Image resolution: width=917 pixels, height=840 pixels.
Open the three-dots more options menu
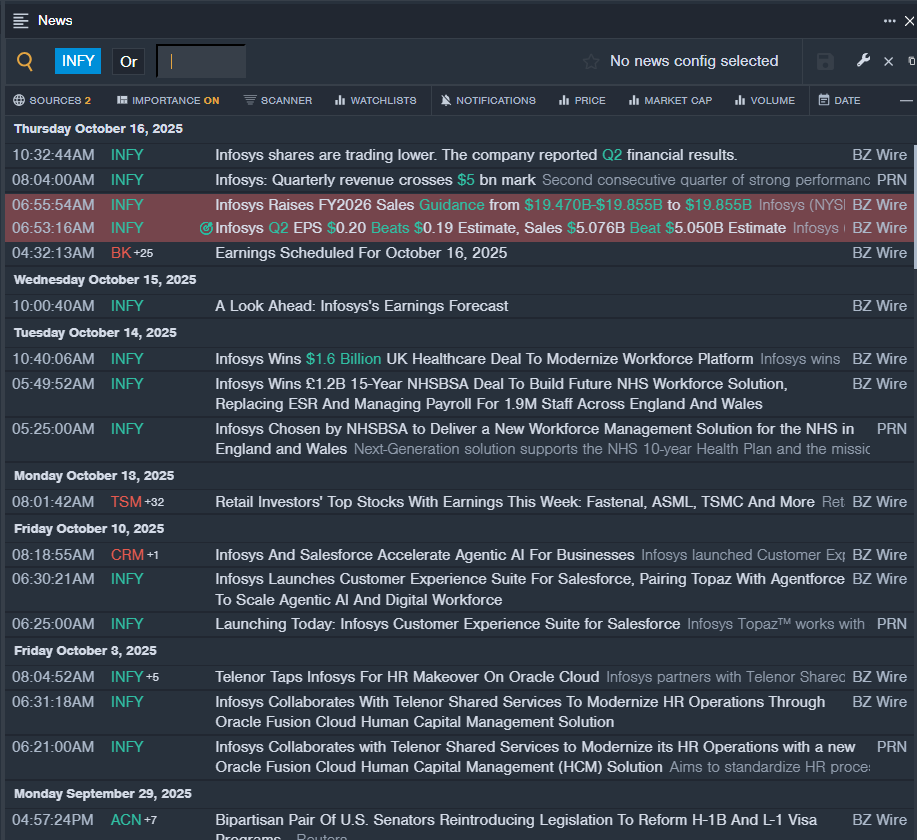pyautogui.click(x=890, y=20)
